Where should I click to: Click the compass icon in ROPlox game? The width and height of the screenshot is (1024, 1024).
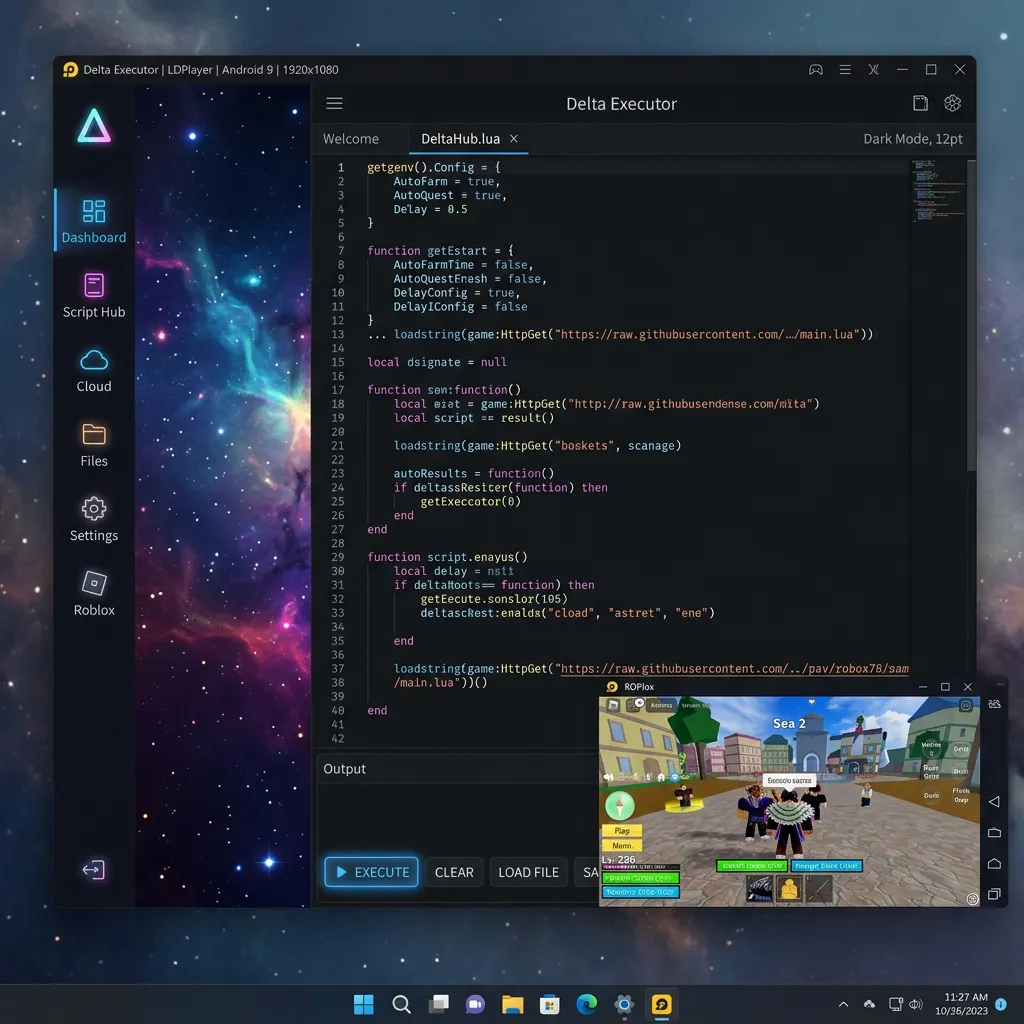[x=620, y=805]
